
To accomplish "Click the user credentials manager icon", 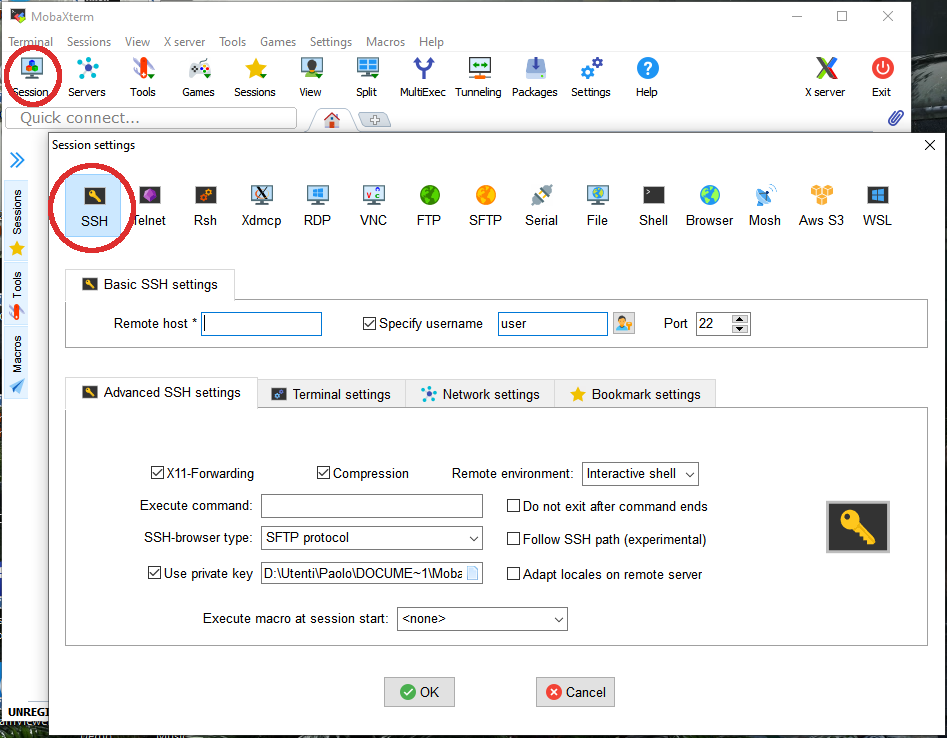I will (624, 324).
